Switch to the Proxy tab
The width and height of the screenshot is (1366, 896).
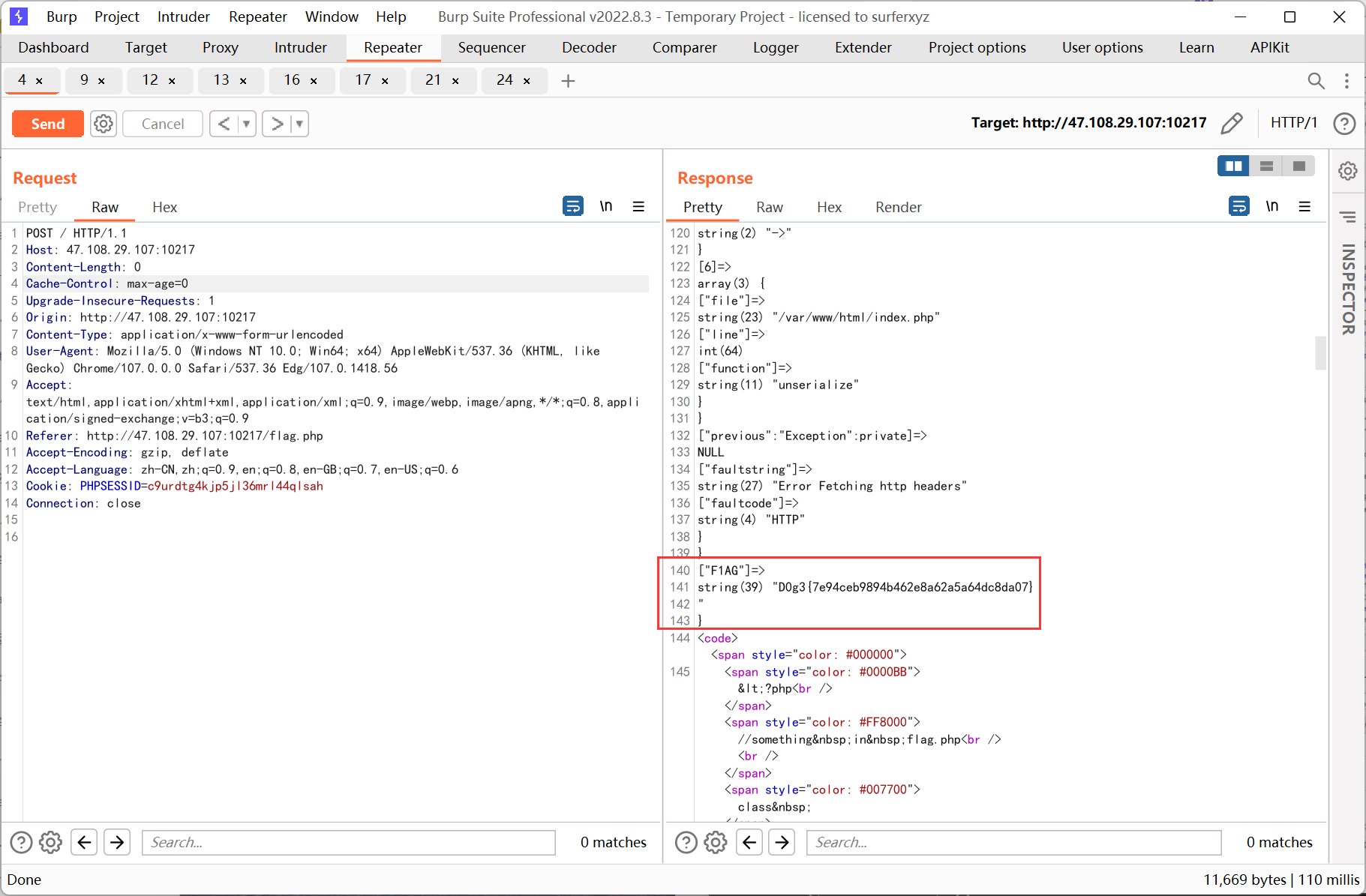tap(221, 47)
